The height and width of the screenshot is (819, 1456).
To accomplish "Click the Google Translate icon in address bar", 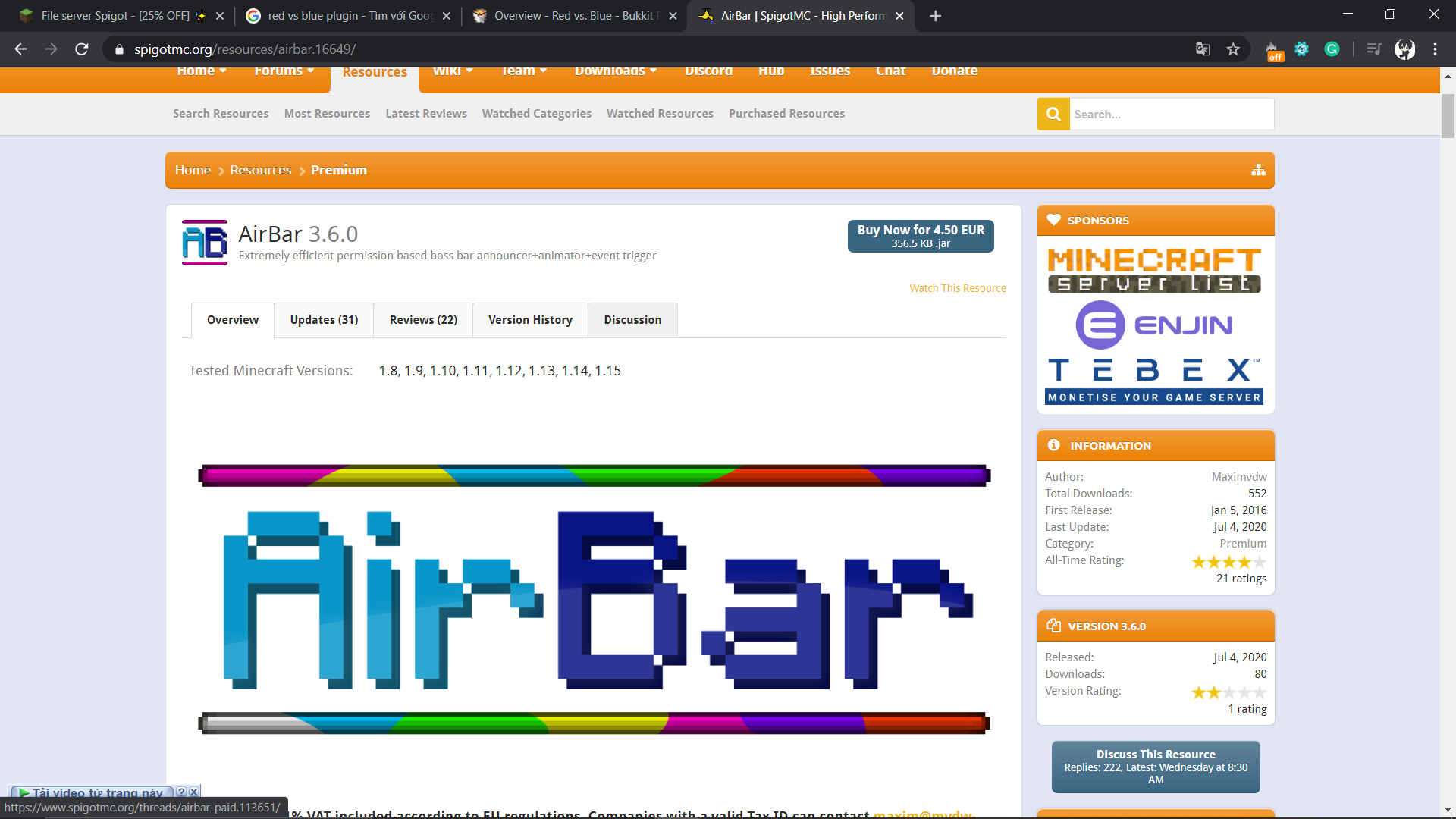I will click(x=1203, y=49).
